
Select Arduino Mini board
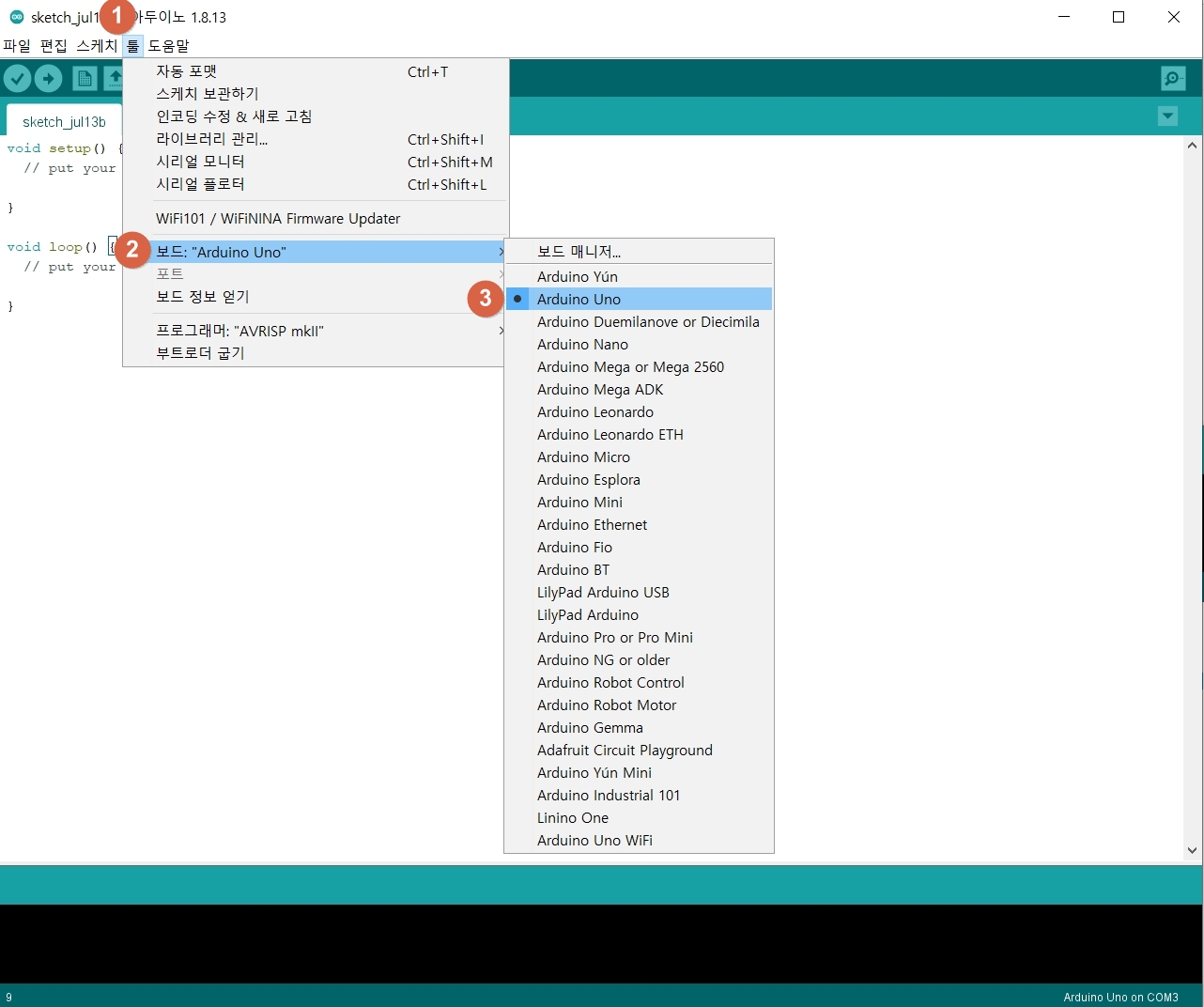click(639, 502)
